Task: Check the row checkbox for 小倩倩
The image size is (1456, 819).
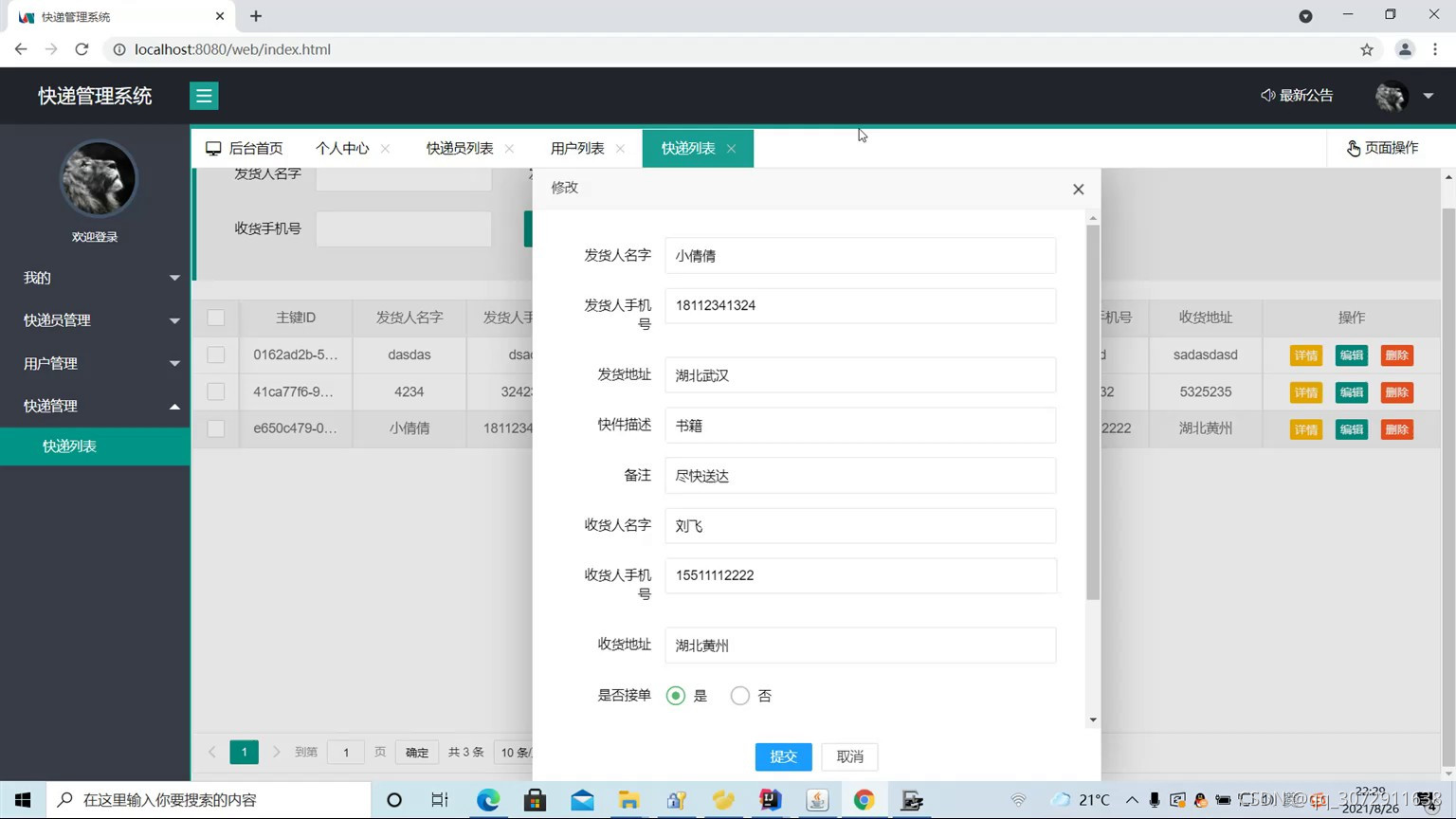Action: 216,428
